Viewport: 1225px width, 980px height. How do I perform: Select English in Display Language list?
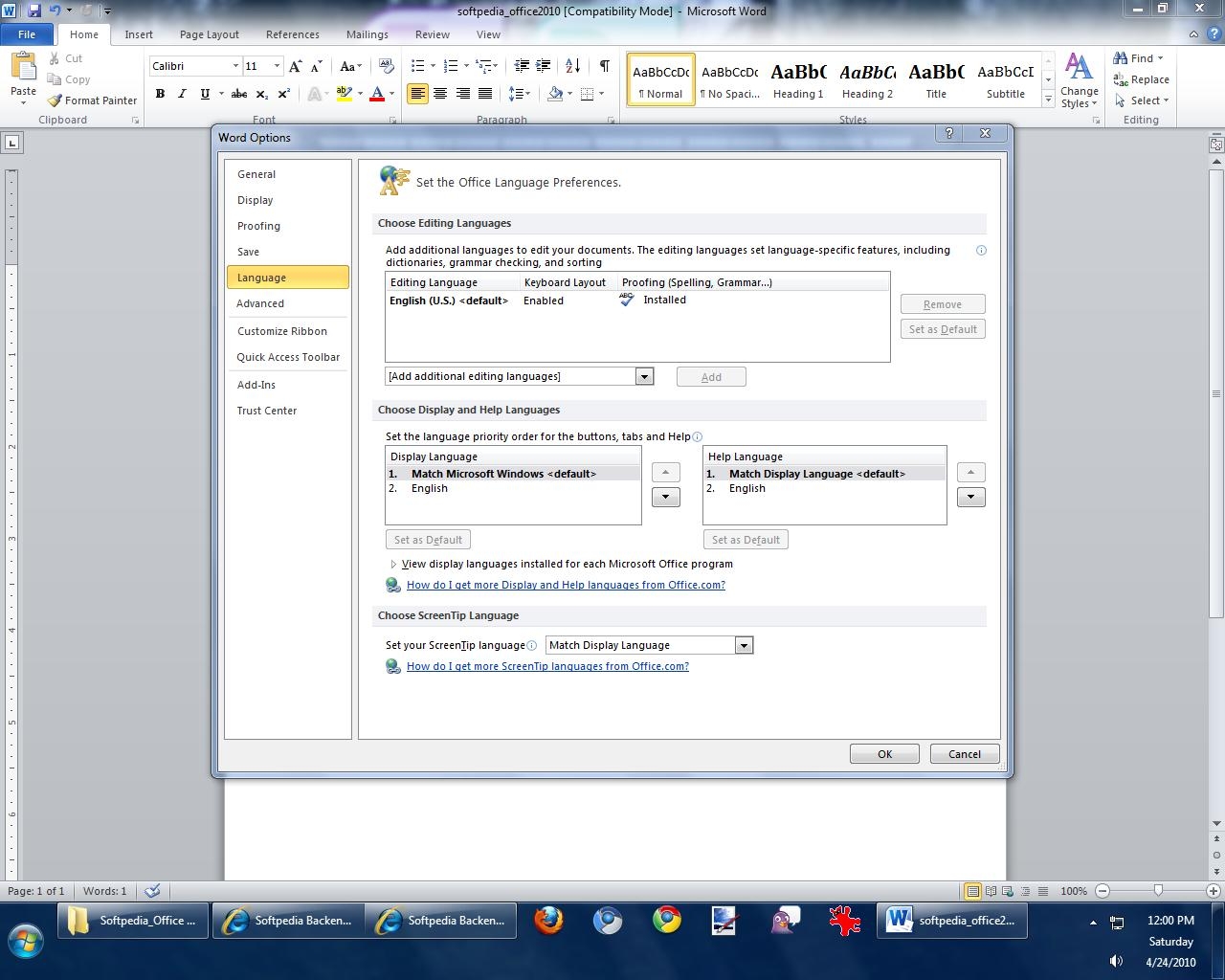point(430,489)
